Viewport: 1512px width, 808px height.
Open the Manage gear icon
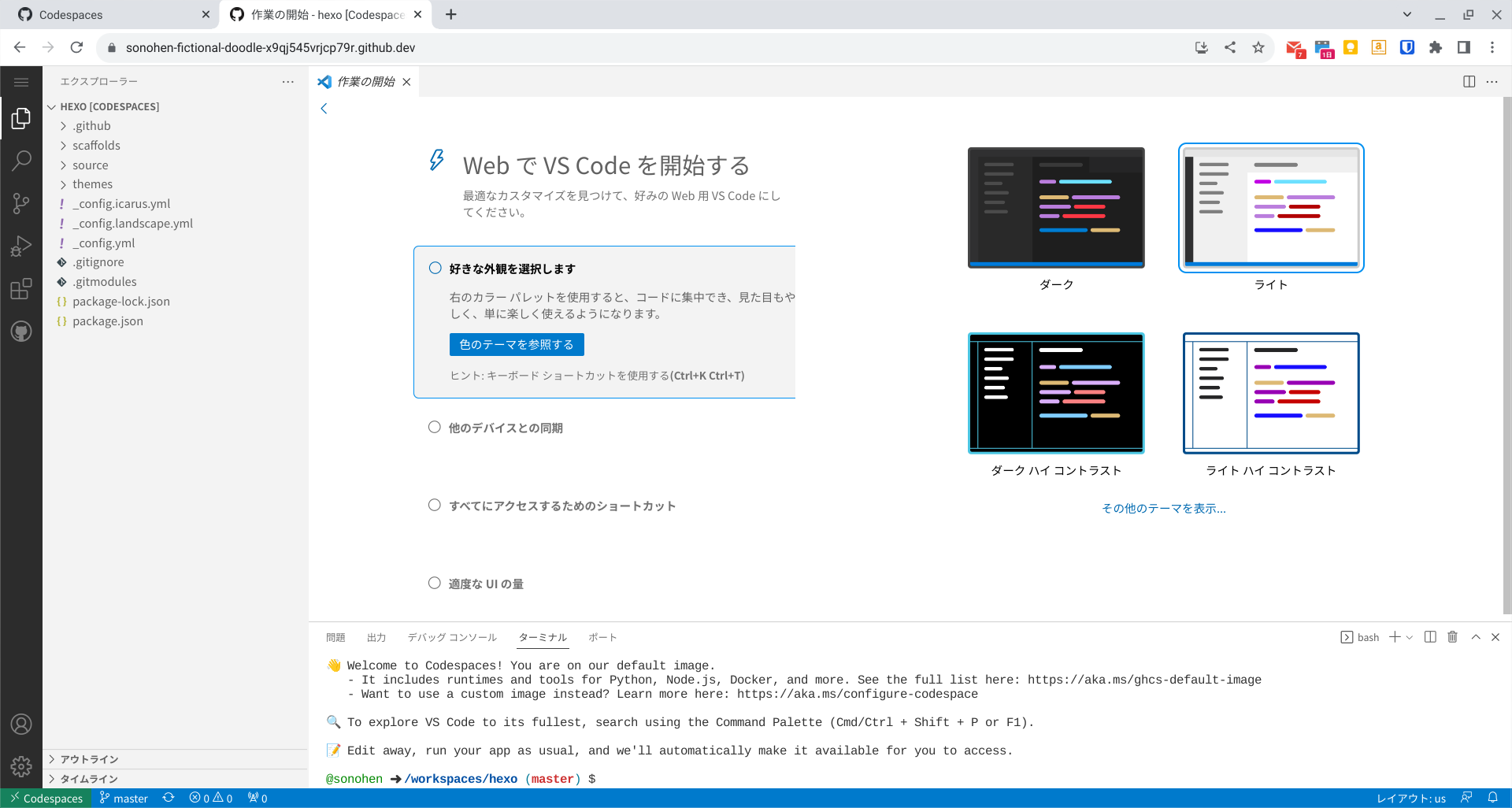coord(21,767)
